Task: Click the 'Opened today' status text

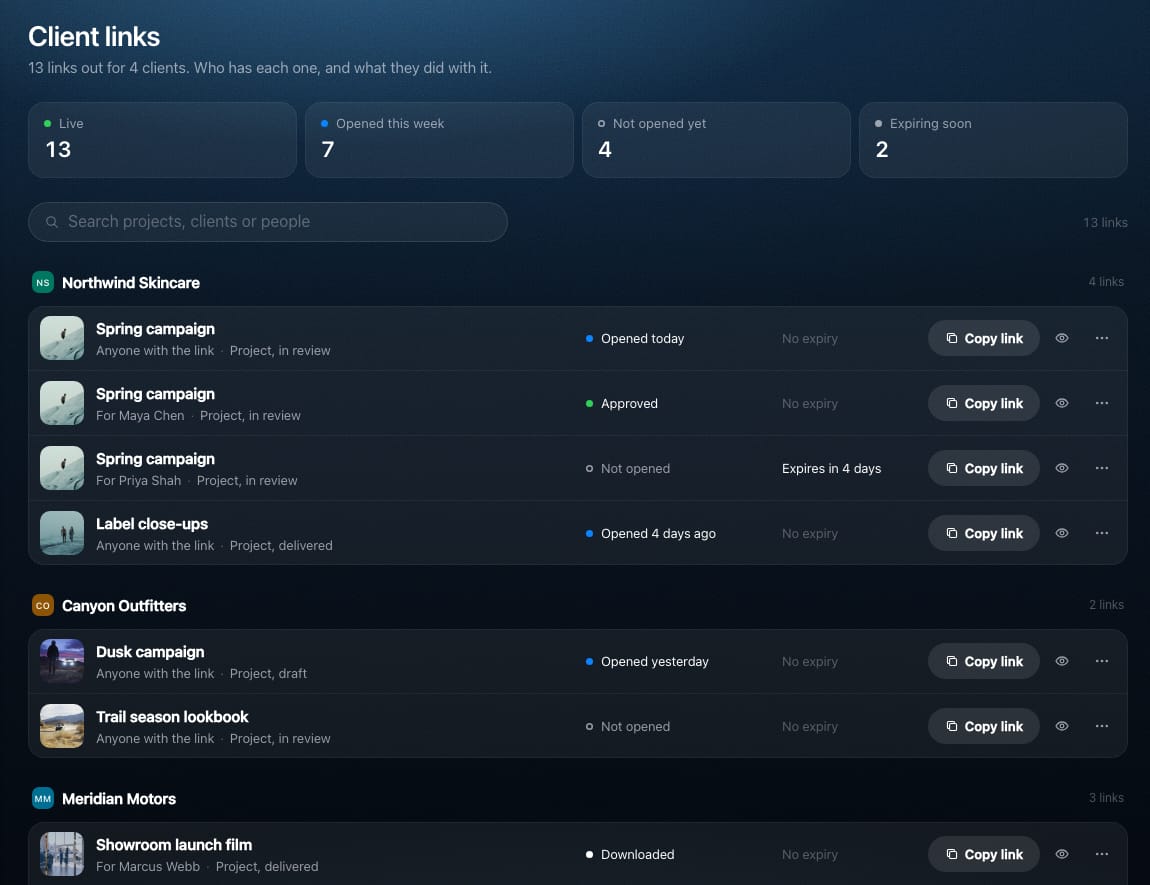Action: point(642,338)
